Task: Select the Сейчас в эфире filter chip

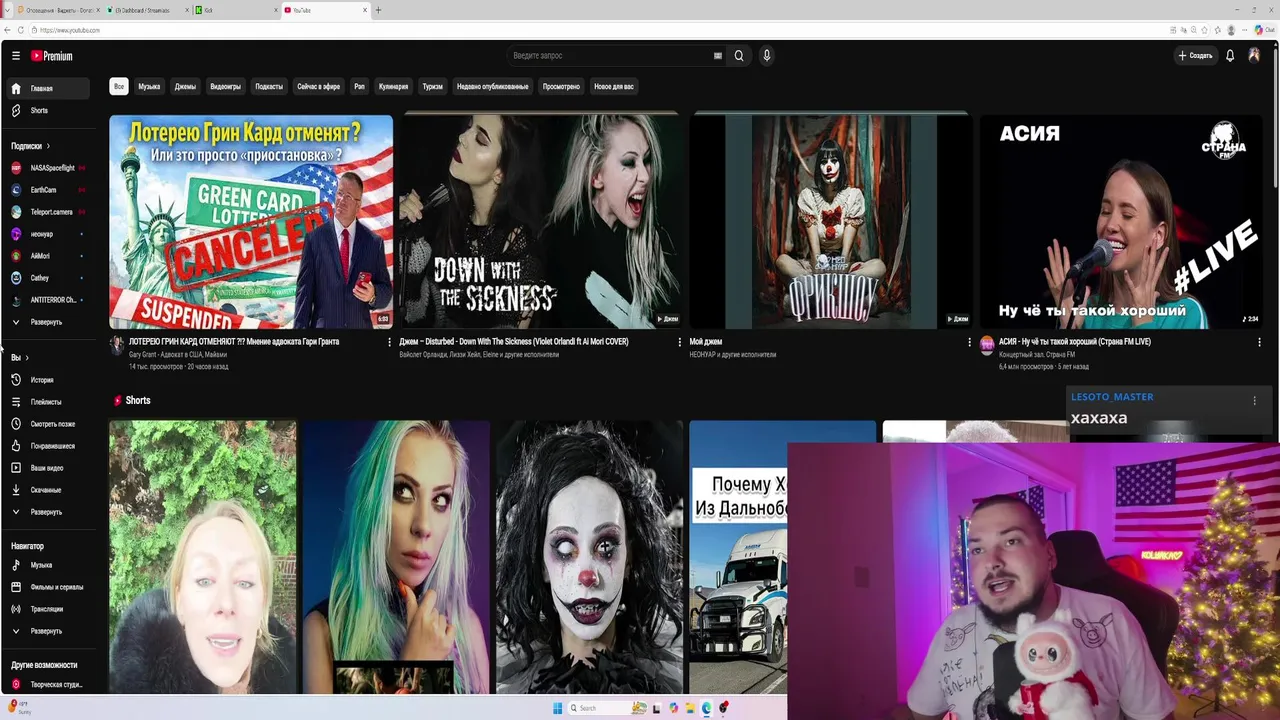Action: (x=318, y=87)
